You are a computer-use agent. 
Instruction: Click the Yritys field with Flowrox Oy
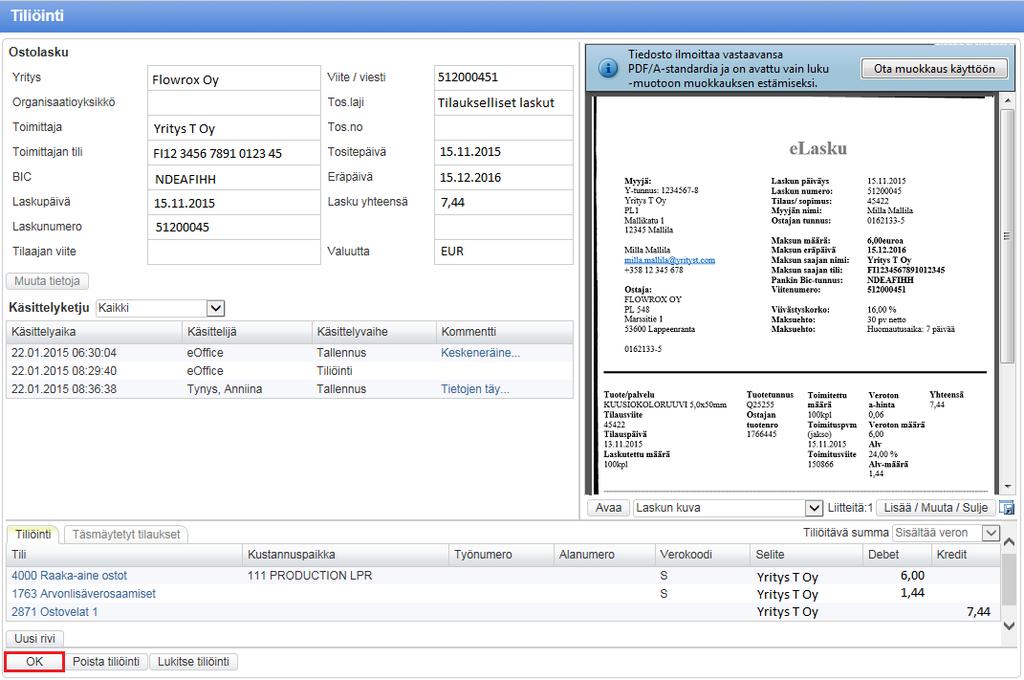234,78
